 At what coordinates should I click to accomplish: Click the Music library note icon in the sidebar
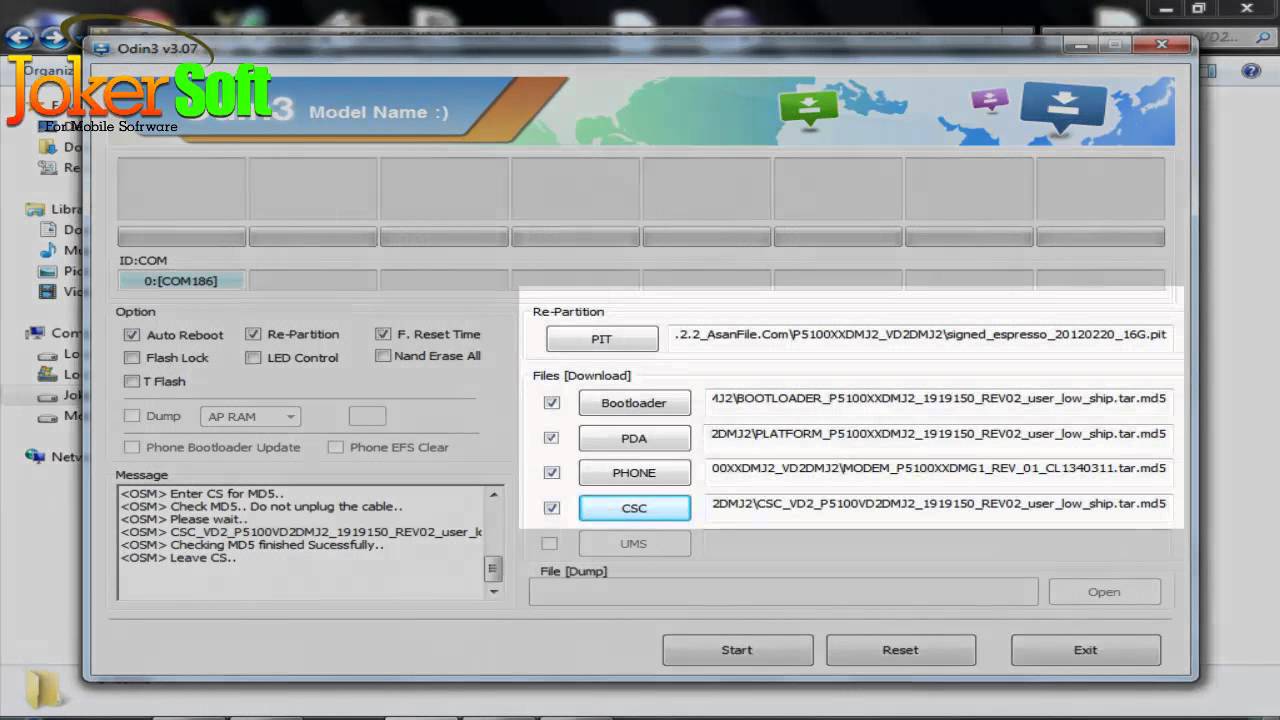[47, 250]
